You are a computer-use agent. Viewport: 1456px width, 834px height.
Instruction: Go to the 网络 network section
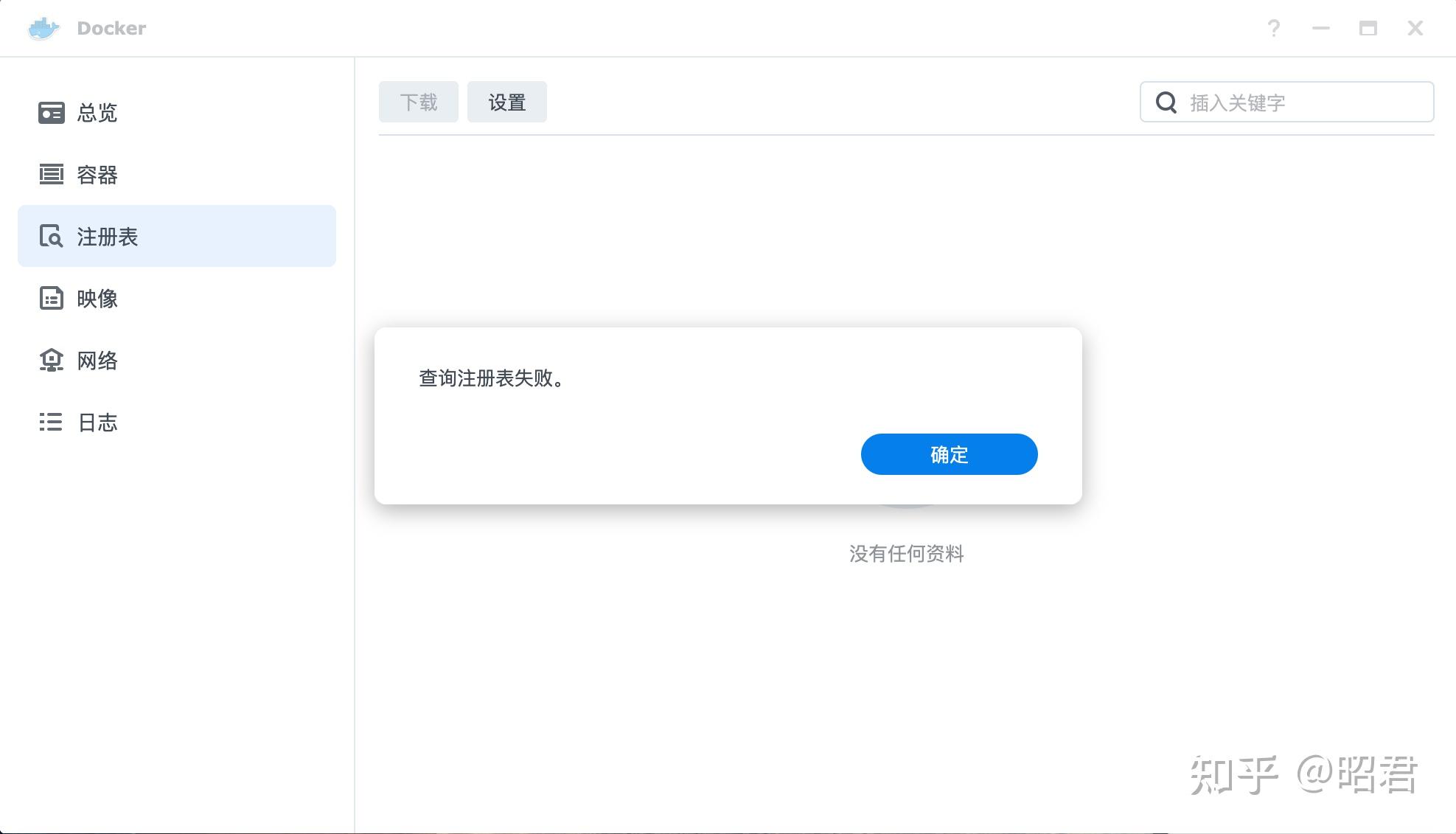[97, 361]
